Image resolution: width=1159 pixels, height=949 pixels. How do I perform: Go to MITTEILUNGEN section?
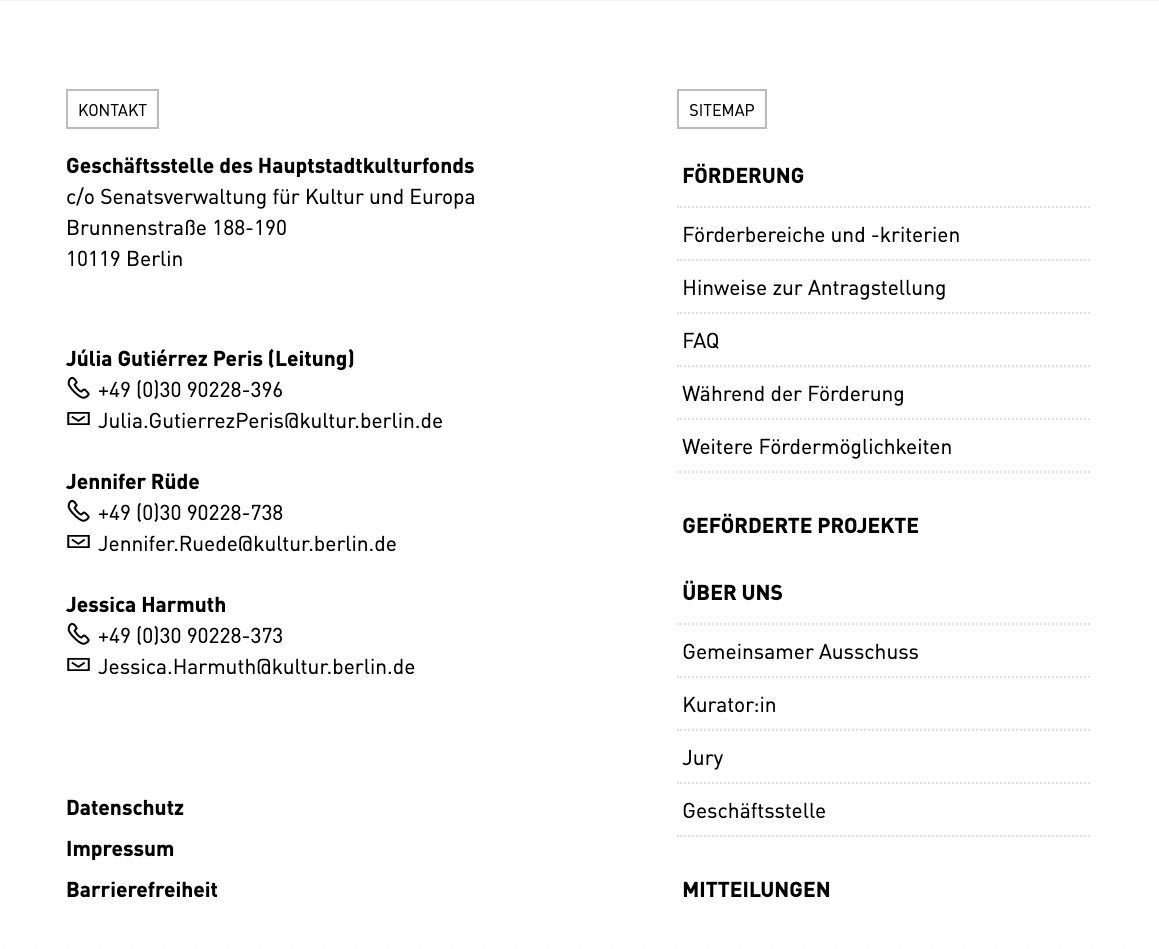[756, 890]
